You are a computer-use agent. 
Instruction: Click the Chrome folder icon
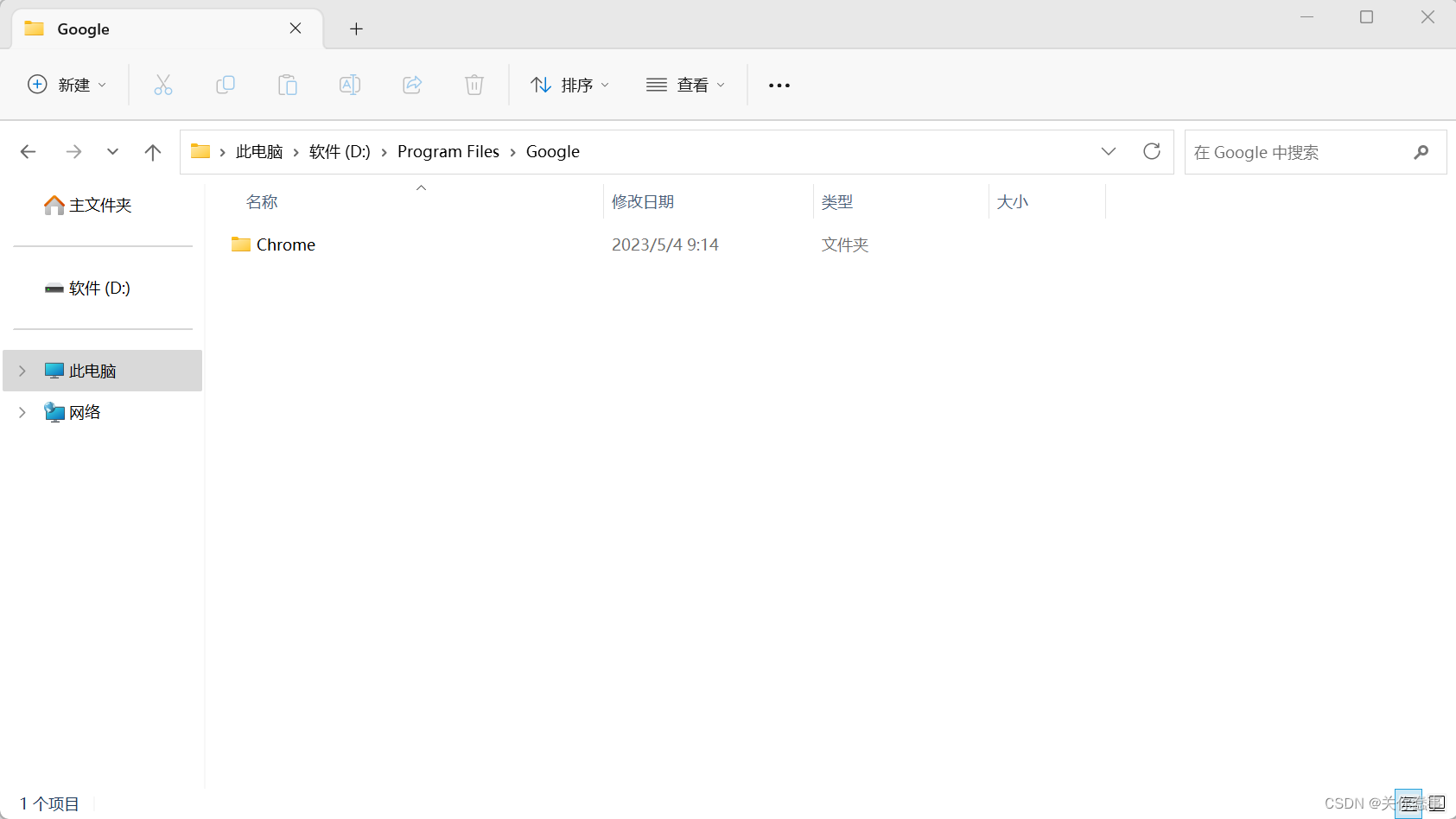point(241,244)
